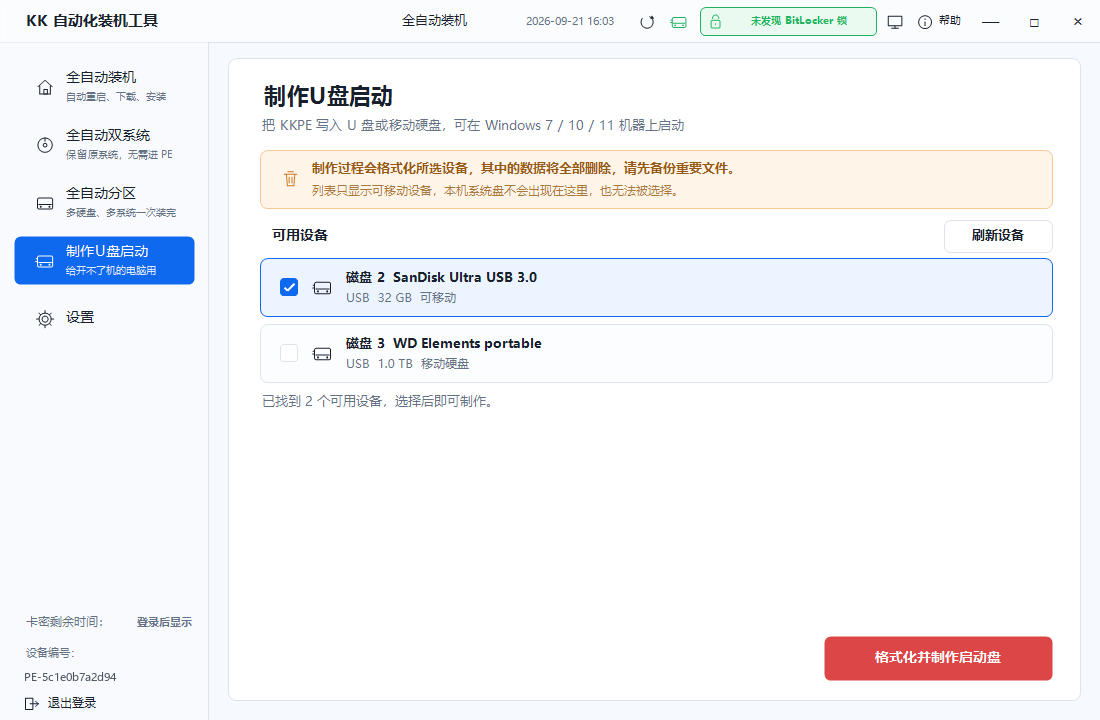Select the 磁盘 3 WD Elements portable row
Viewport: 1100px width, 720px height.
click(x=656, y=354)
